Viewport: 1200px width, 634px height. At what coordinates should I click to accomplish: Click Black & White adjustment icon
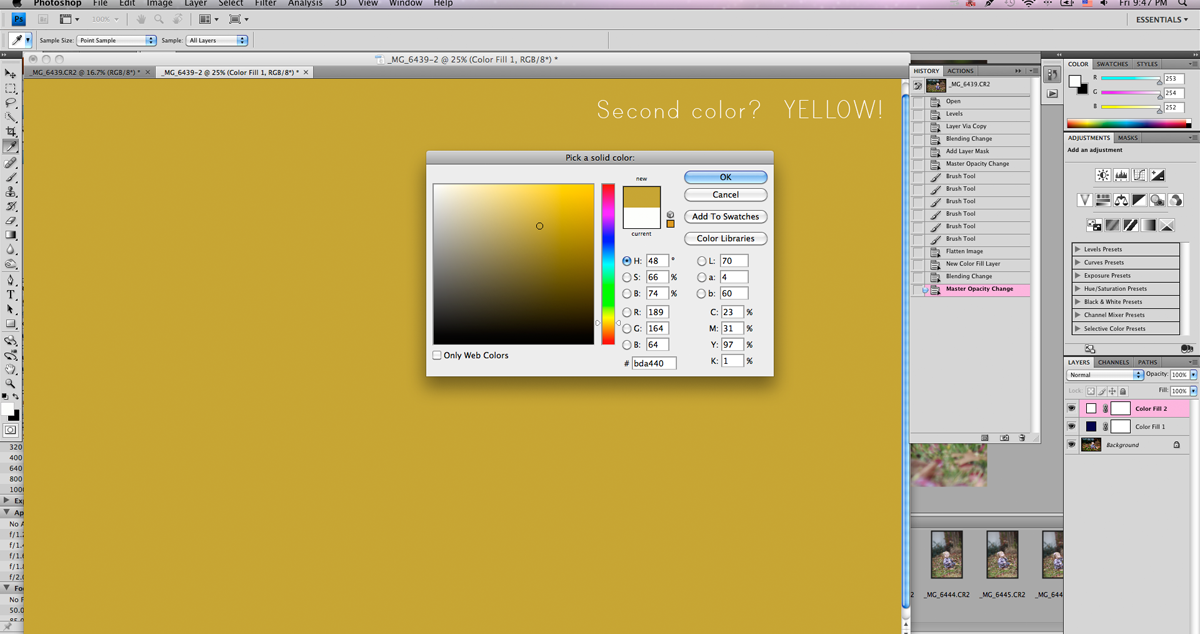click(1139, 200)
